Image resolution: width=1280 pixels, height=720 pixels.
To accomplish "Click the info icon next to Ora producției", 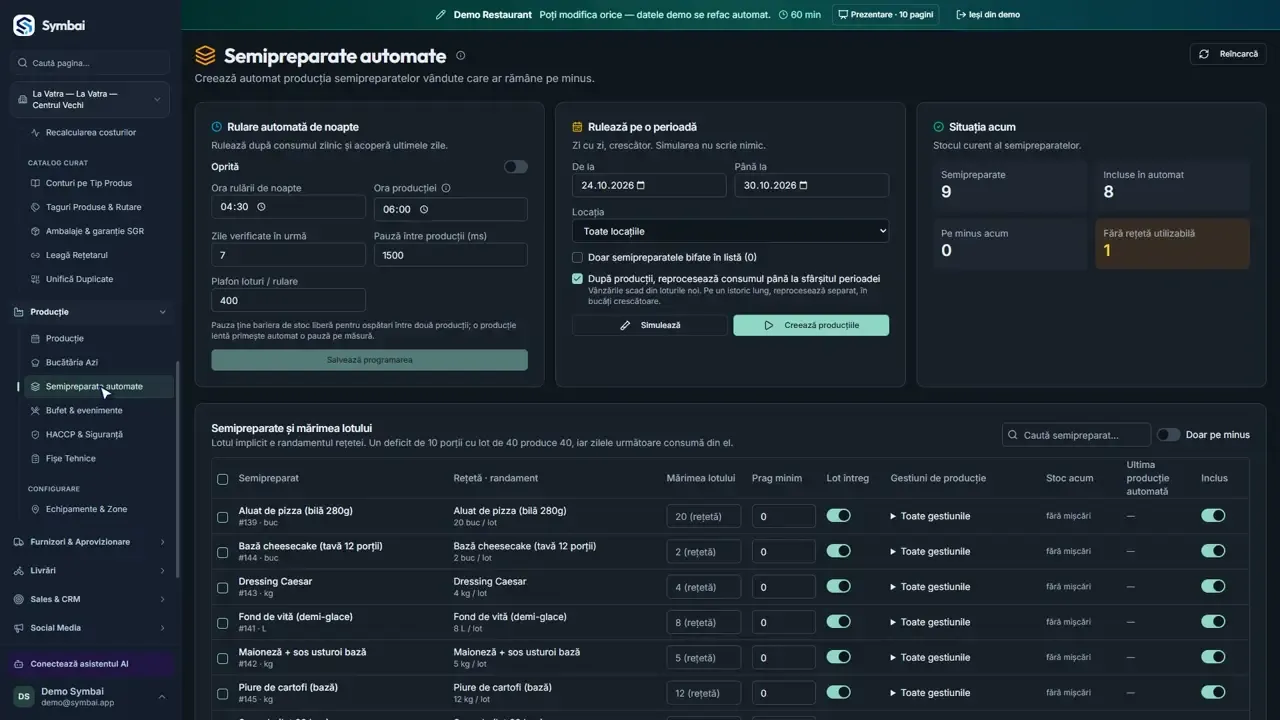I will point(446,188).
